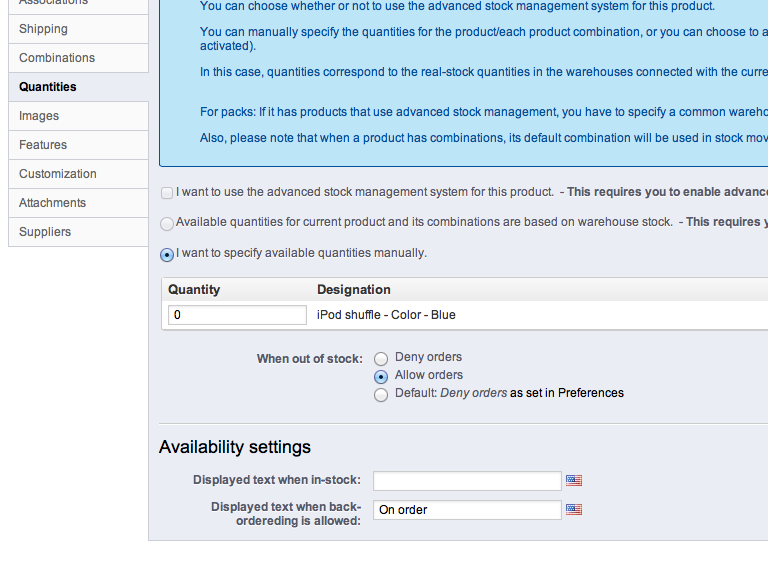Click the flag icon beside back-ordering text
The height and width of the screenshot is (565, 768).
point(574,510)
